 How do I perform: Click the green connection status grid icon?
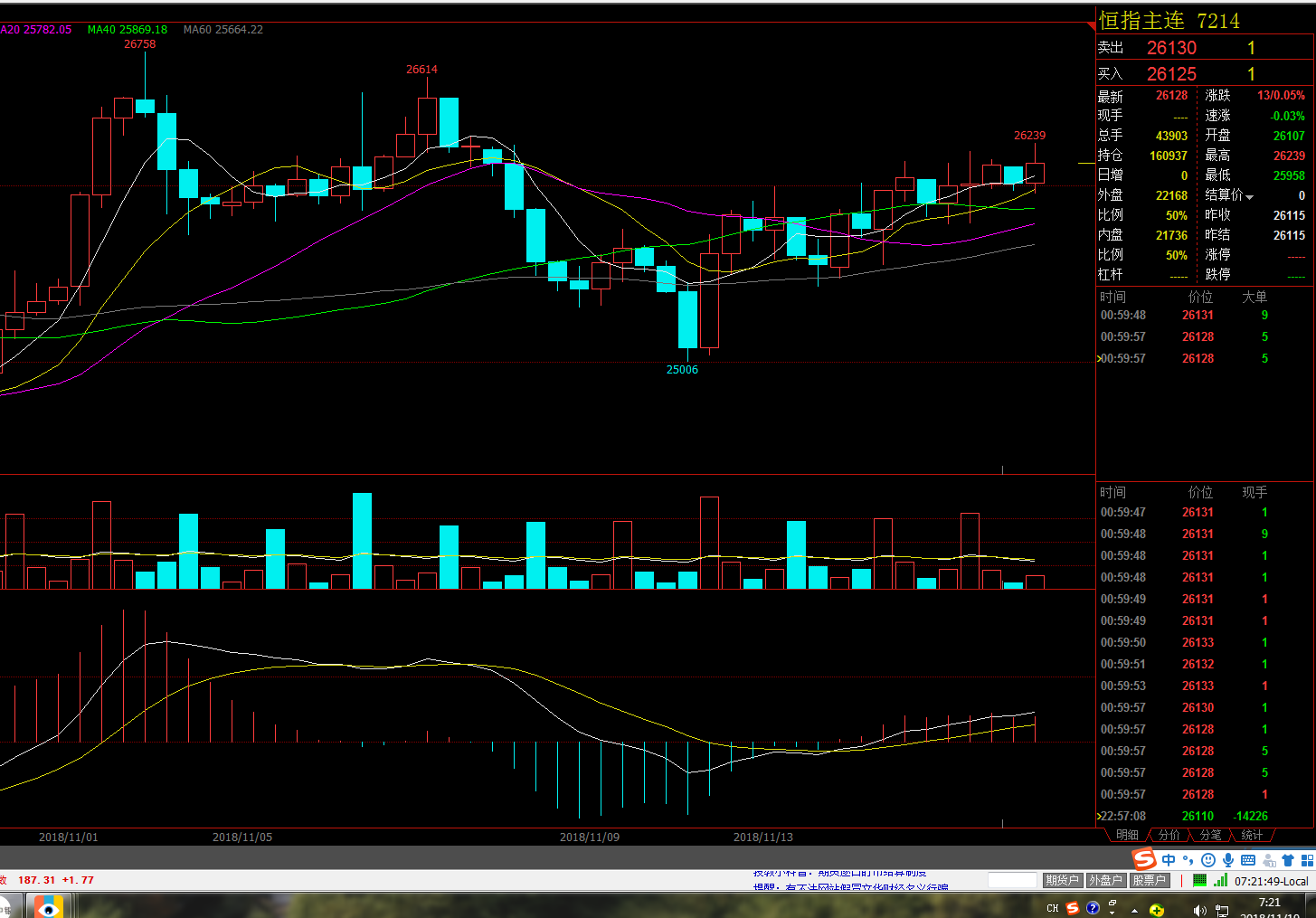click(x=1199, y=880)
